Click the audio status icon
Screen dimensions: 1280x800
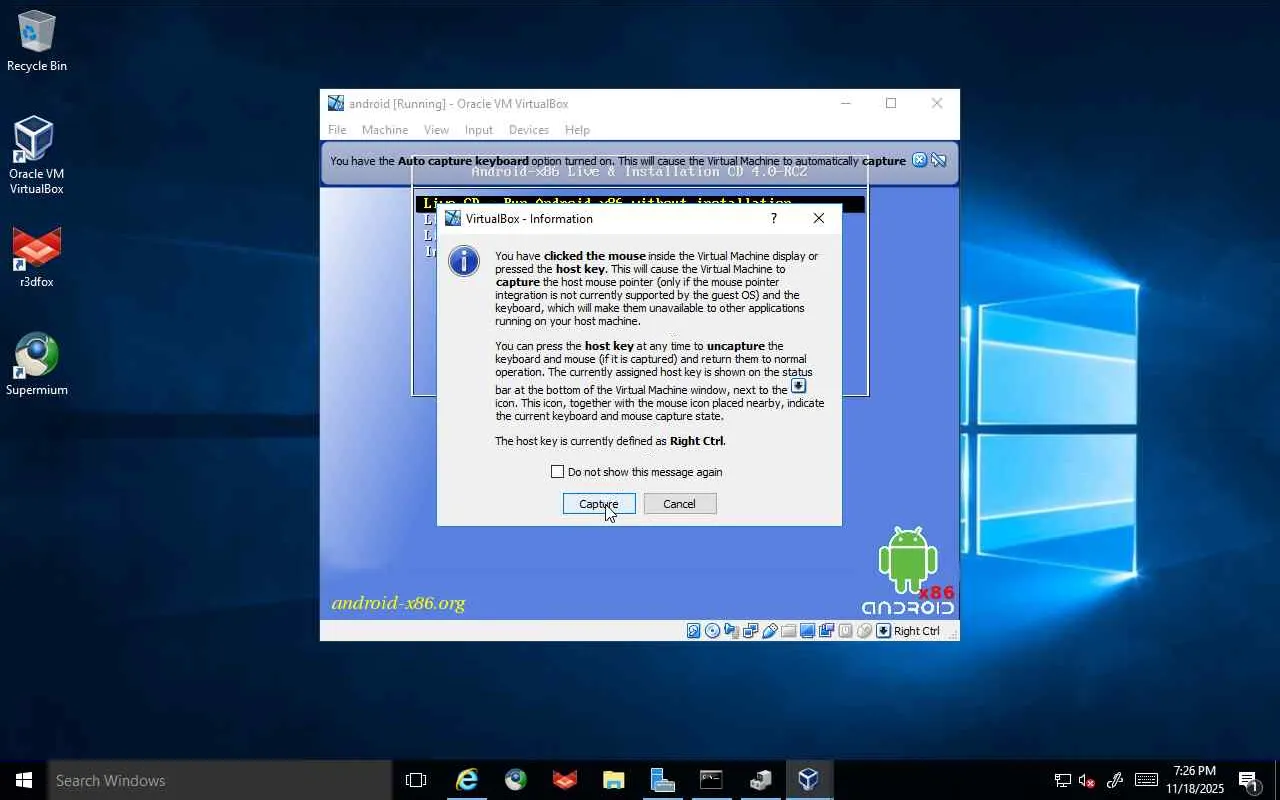tap(732, 631)
